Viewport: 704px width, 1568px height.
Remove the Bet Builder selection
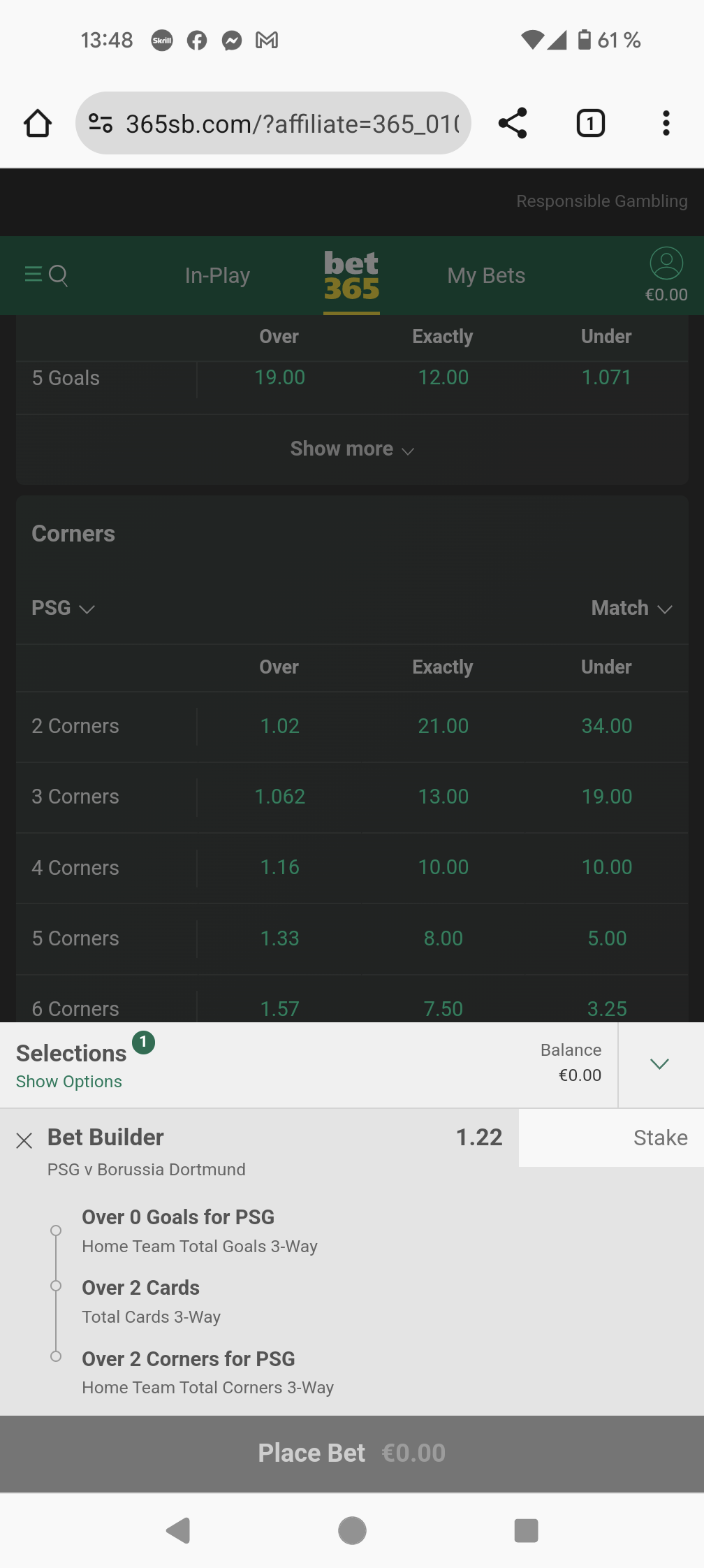click(24, 1141)
